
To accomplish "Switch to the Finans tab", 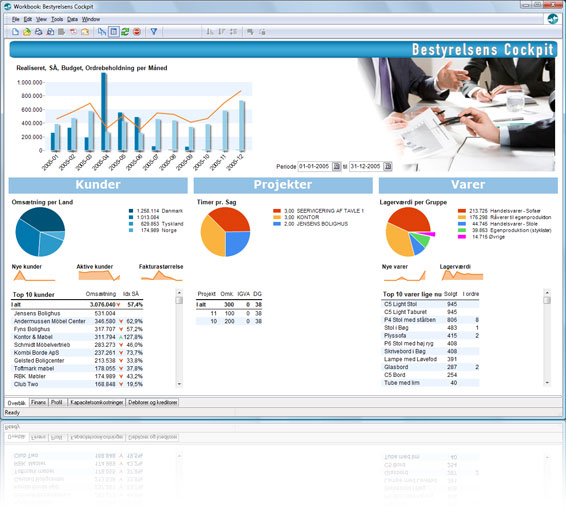I will tap(38, 402).
